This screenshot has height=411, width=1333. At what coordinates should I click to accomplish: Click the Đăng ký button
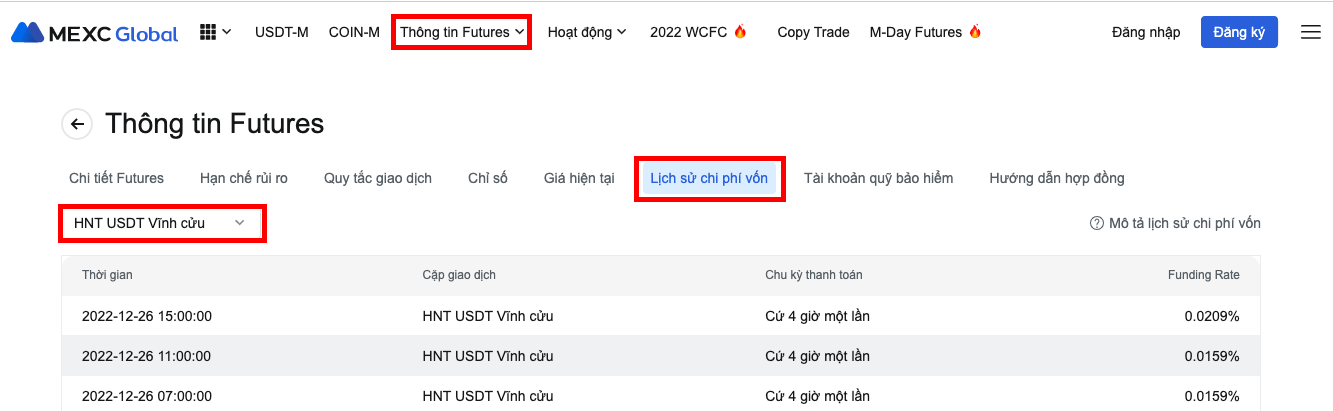click(x=1239, y=32)
